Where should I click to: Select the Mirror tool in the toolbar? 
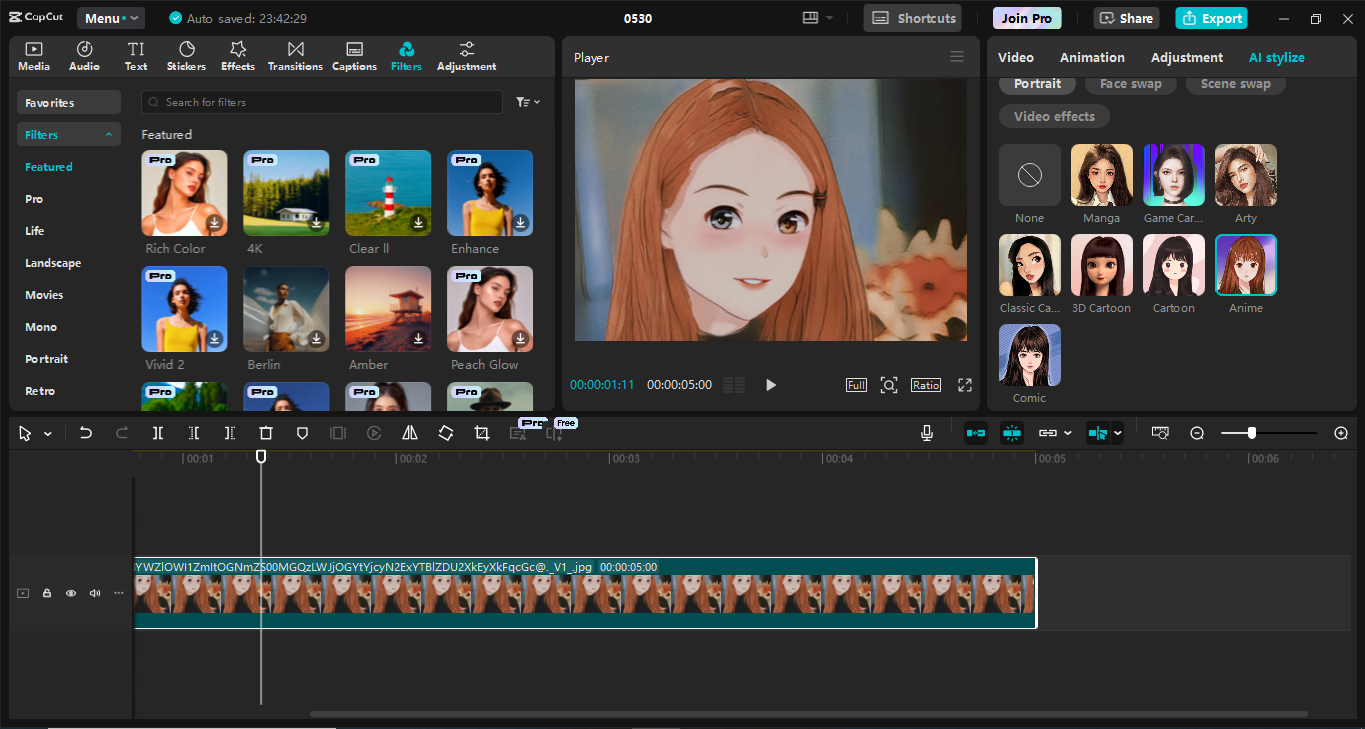409,432
